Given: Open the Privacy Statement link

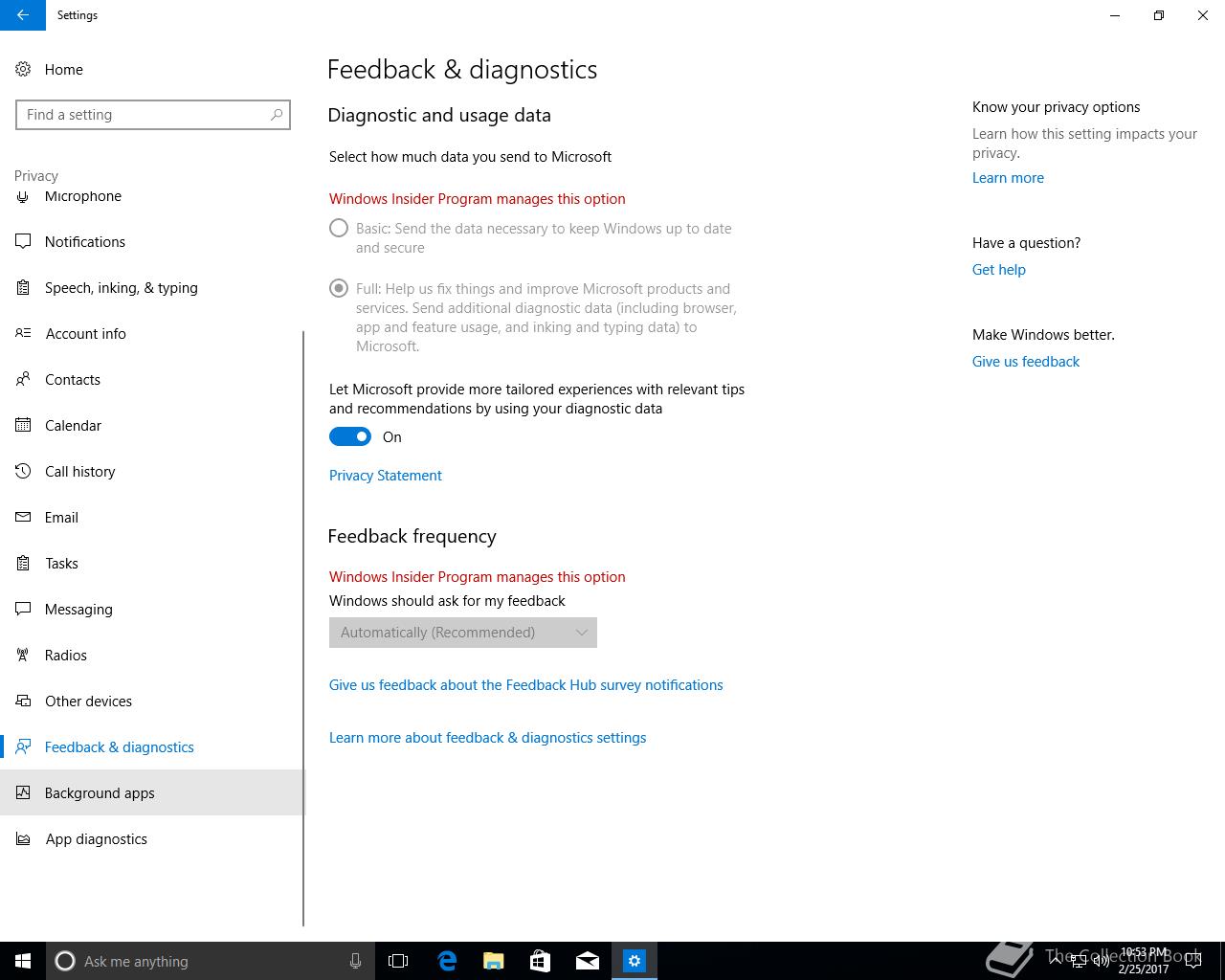Looking at the screenshot, I should click(x=386, y=476).
